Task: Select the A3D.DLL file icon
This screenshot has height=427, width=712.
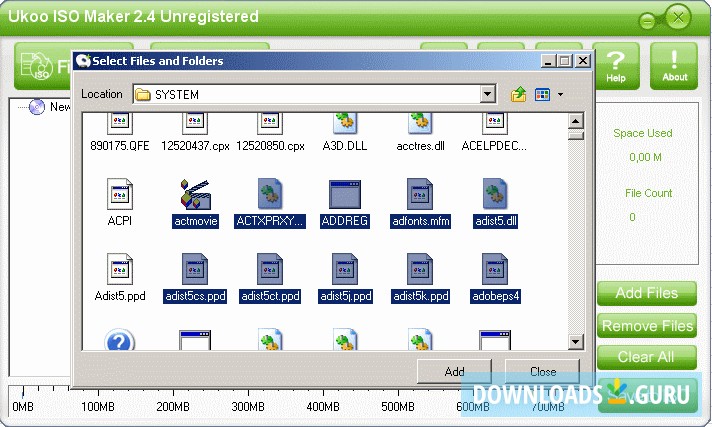Action: [x=345, y=124]
